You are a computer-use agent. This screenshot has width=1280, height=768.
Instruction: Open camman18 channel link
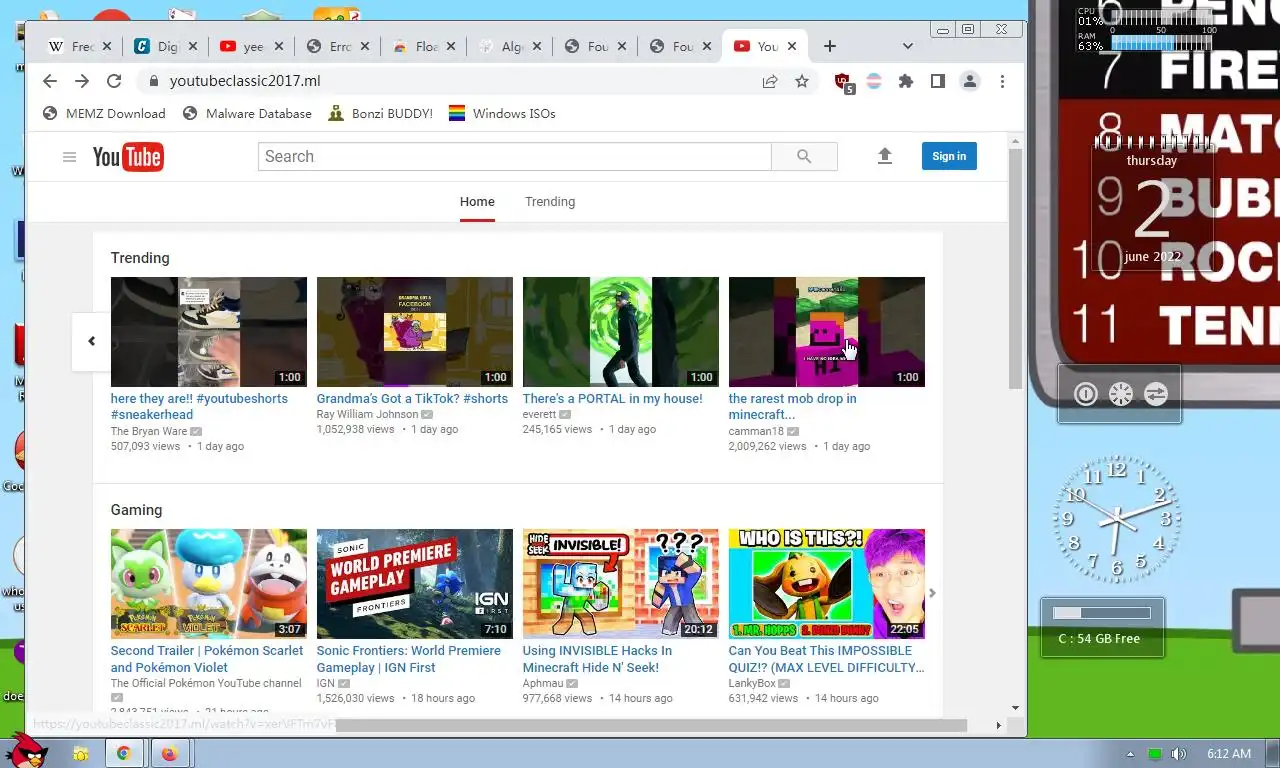[756, 431]
